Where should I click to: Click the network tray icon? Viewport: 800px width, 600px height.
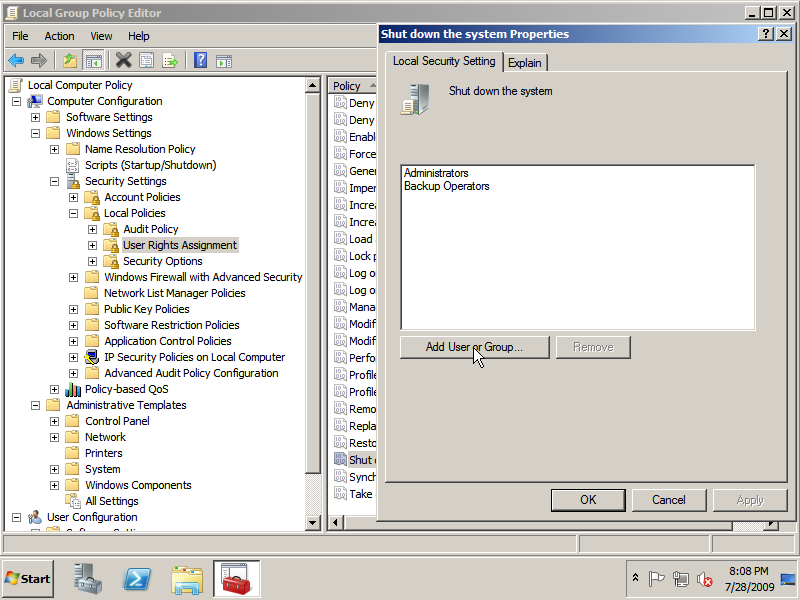[681, 579]
